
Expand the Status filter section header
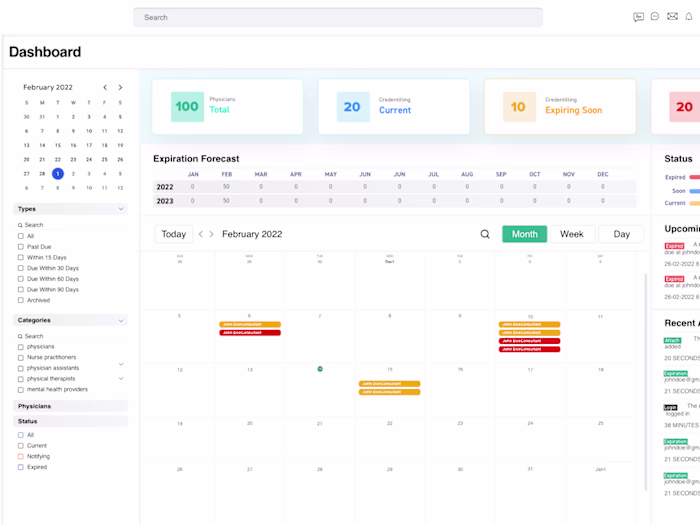(71, 421)
